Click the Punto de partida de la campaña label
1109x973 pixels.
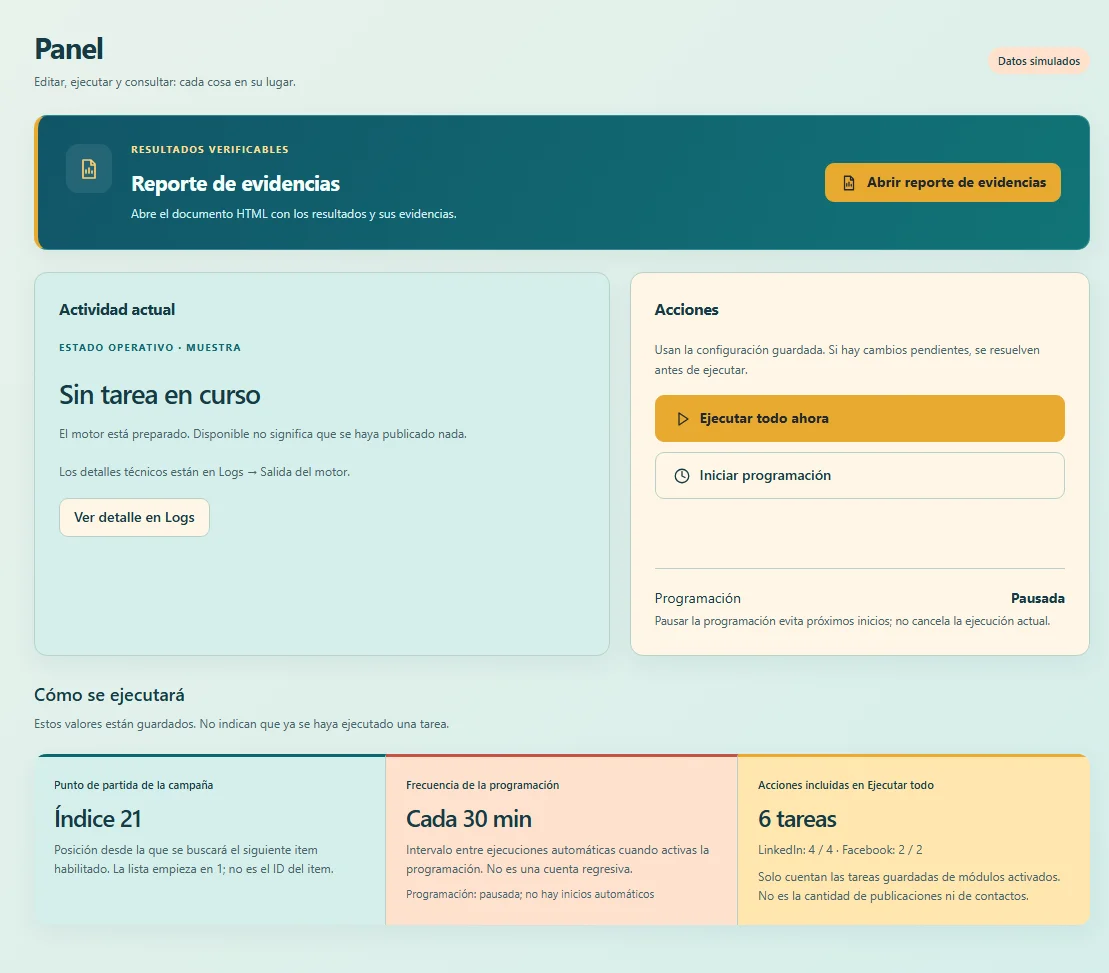point(134,785)
